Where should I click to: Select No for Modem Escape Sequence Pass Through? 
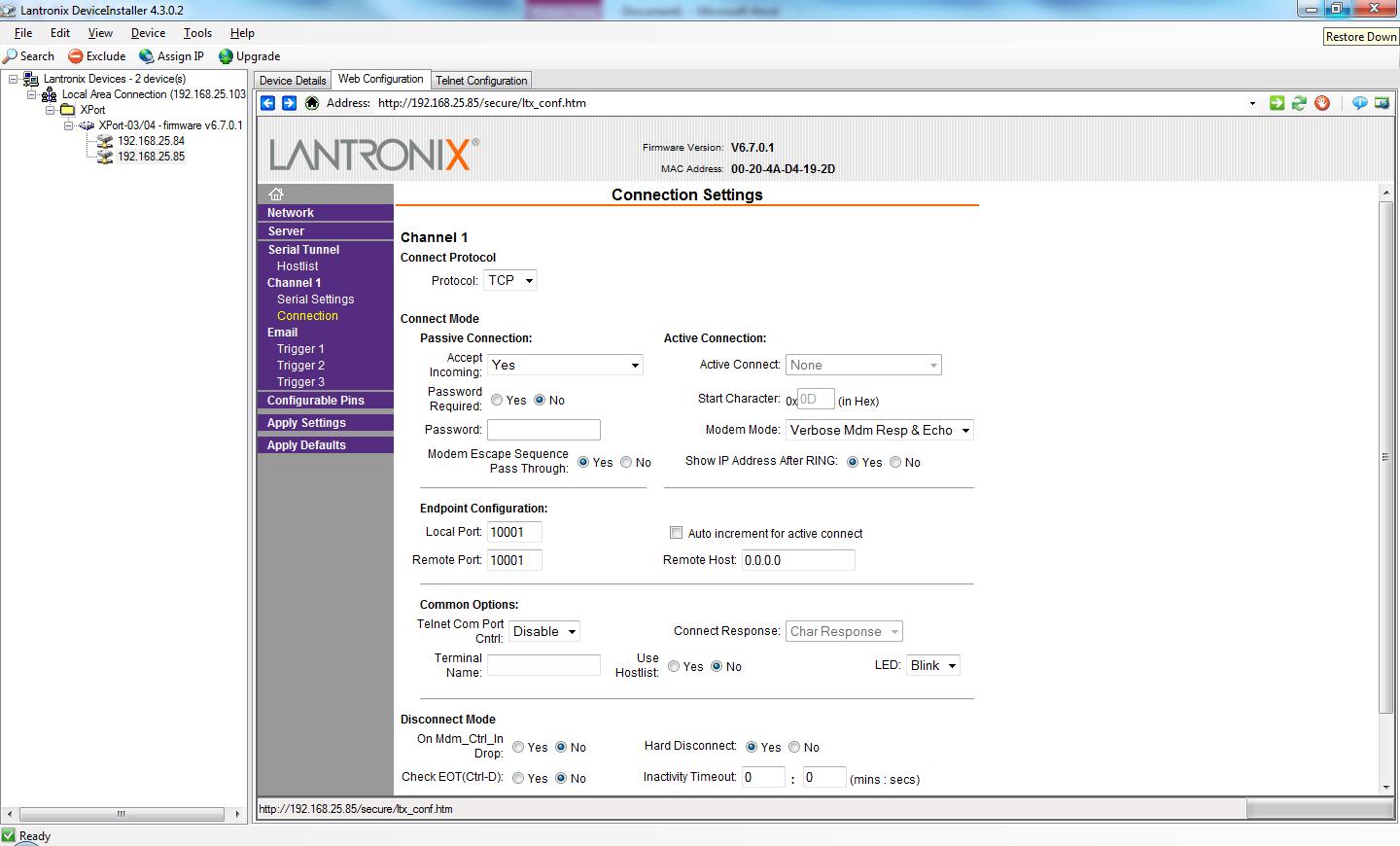pos(626,462)
